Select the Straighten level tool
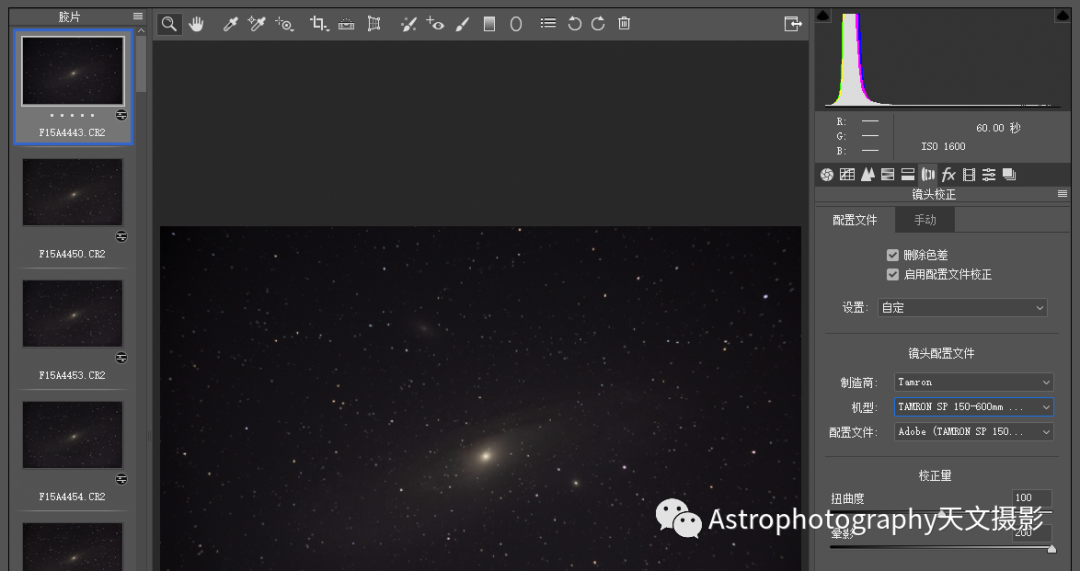 click(346, 24)
